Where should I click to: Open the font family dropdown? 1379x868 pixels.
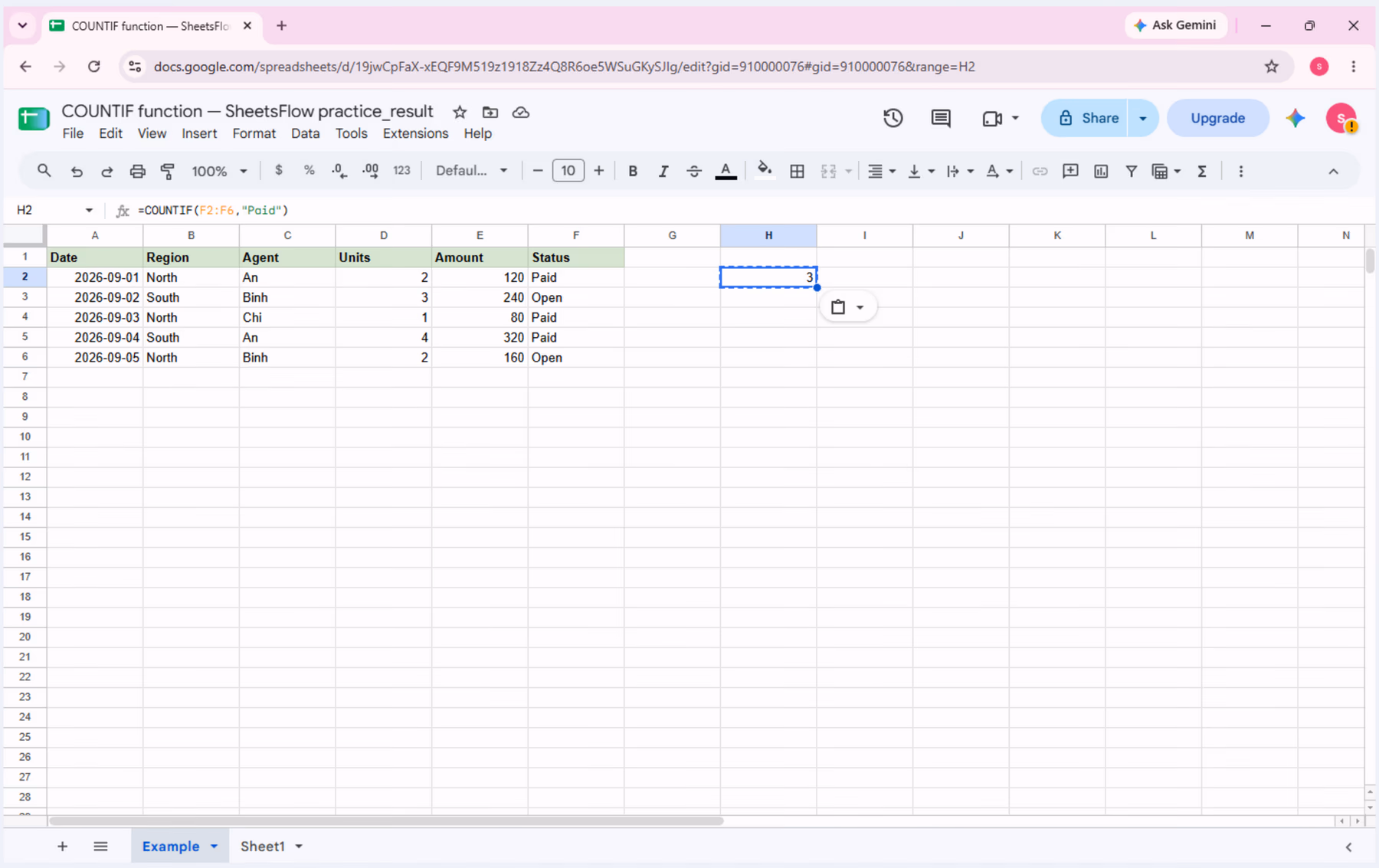tap(471, 171)
